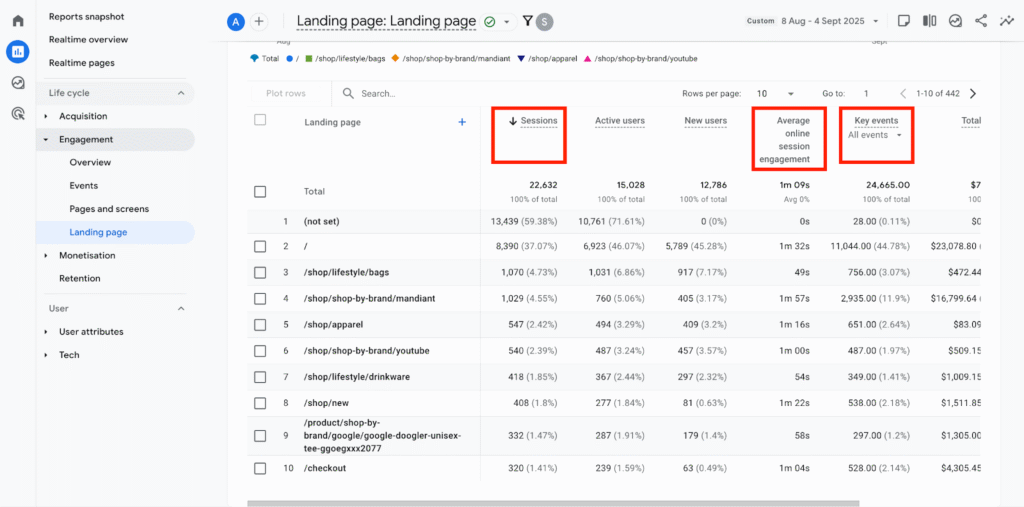
Task: Open Realtime overview
Action: 88,40
